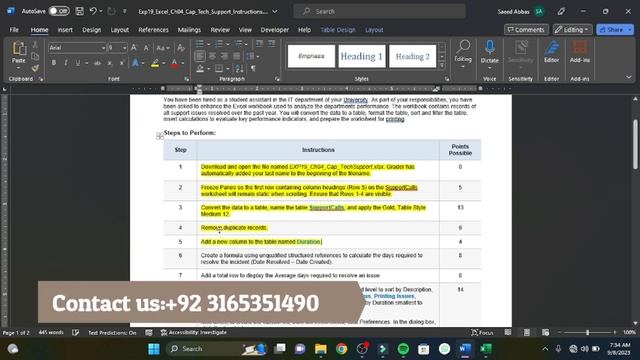Increase paragraph indent
Viewport: 640px width, 360px height.
pyautogui.click(x=271, y=44)
